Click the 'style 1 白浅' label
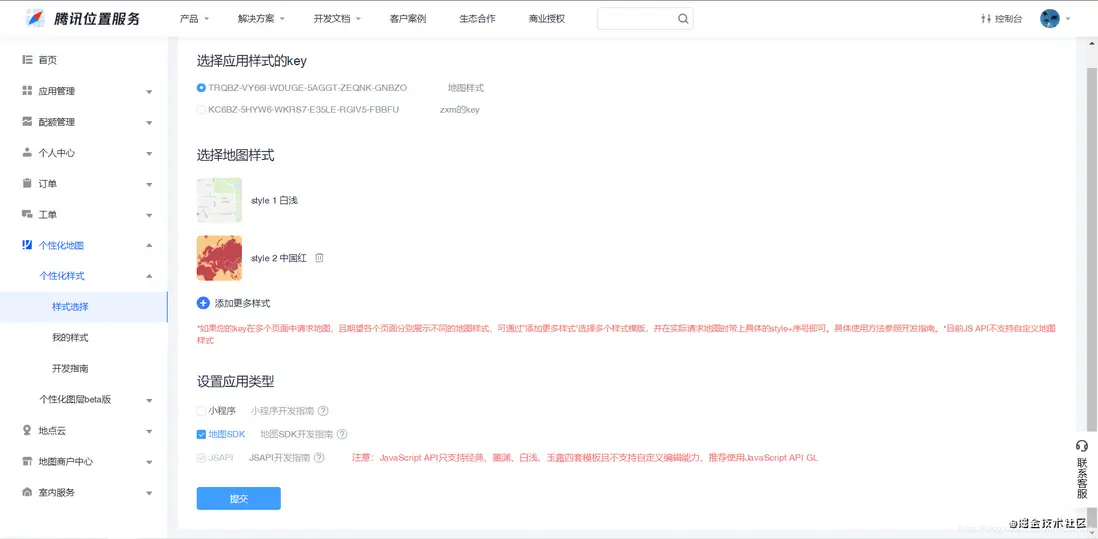The width and height of the screenshot is (1098, 539). coord(274,200)
